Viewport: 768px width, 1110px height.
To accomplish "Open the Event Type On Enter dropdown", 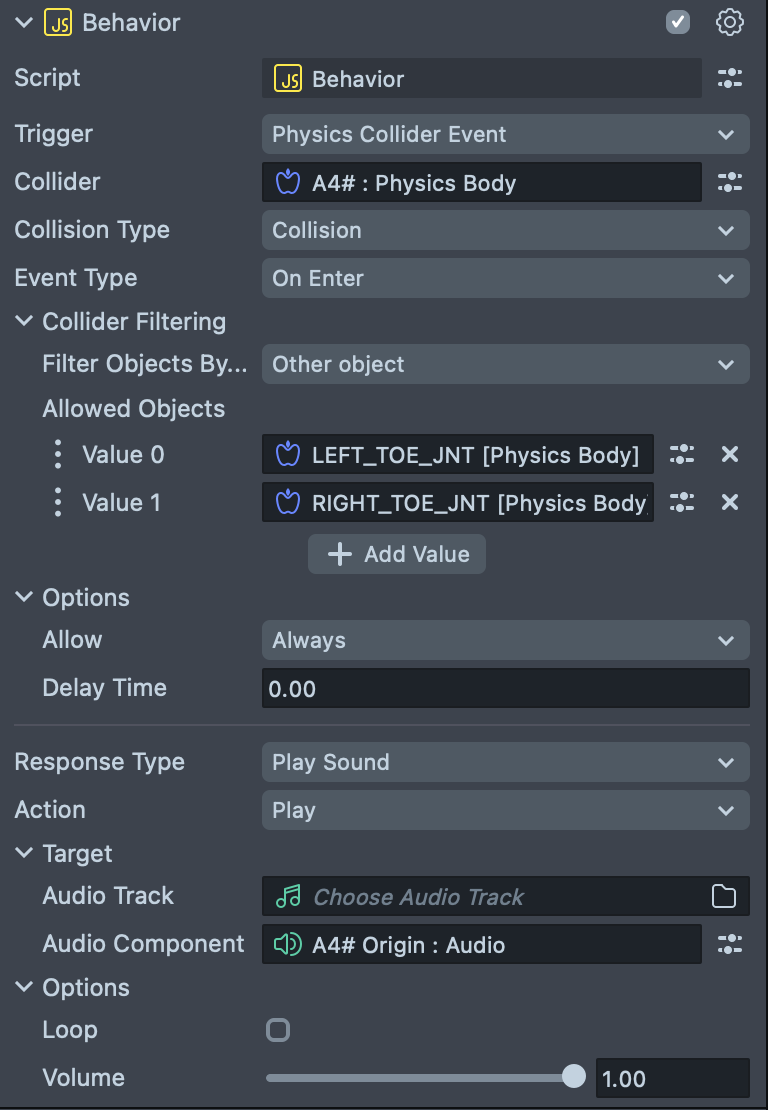I will coord(505,278).
